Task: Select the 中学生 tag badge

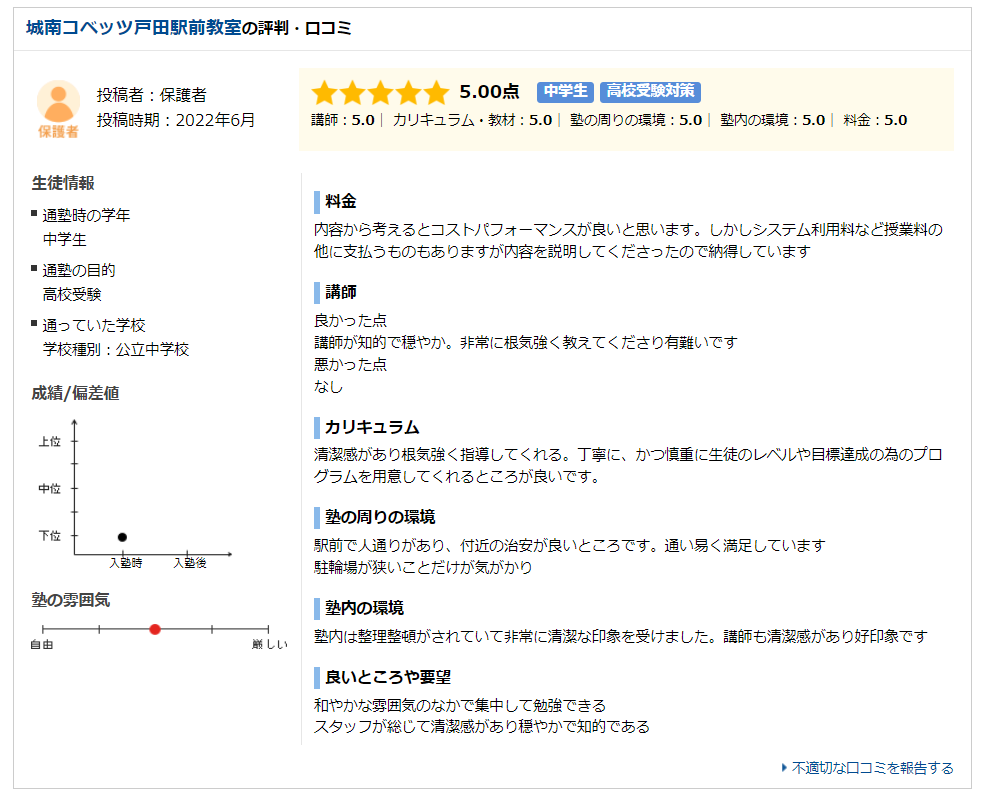Action: tap(565, 92)
